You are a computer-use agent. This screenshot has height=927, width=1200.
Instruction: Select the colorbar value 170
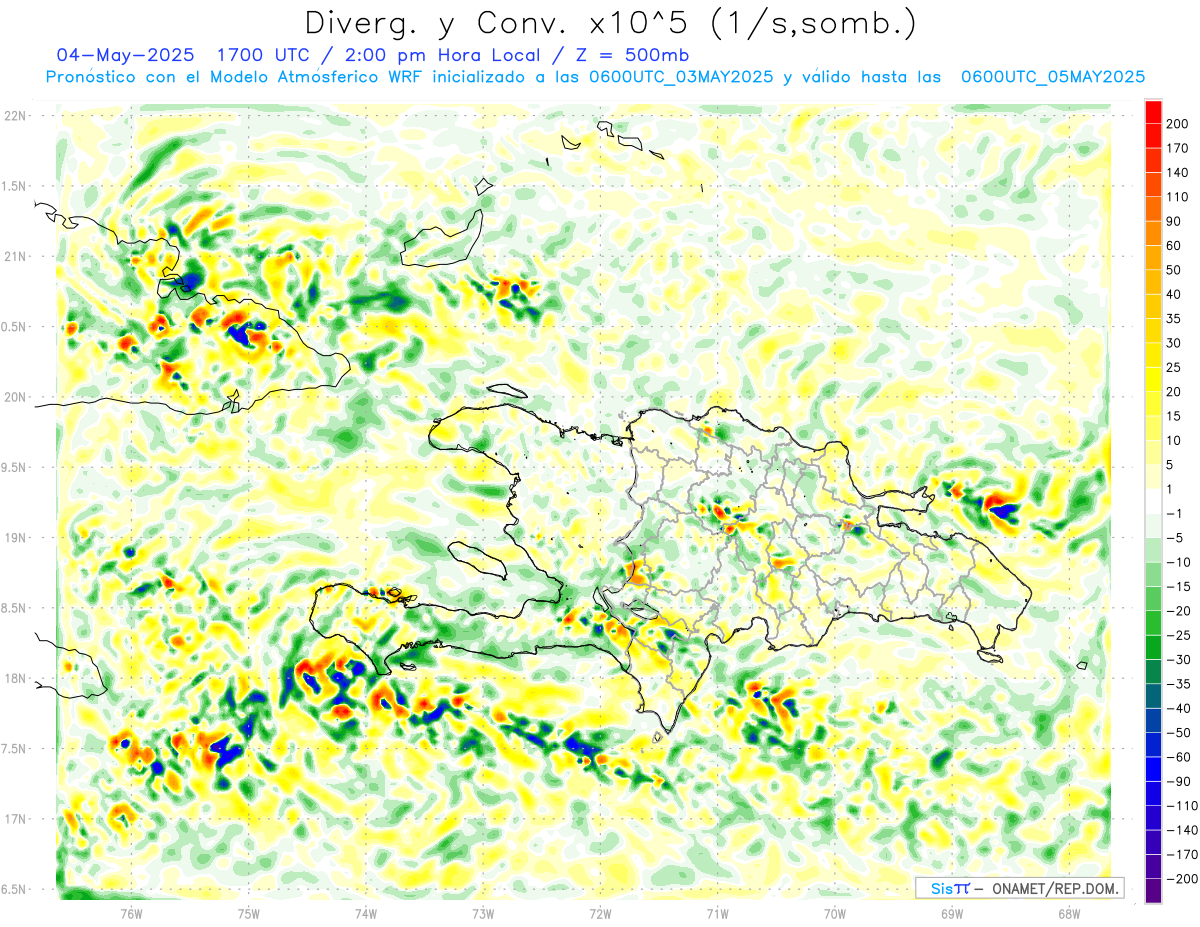[1178, 149]
